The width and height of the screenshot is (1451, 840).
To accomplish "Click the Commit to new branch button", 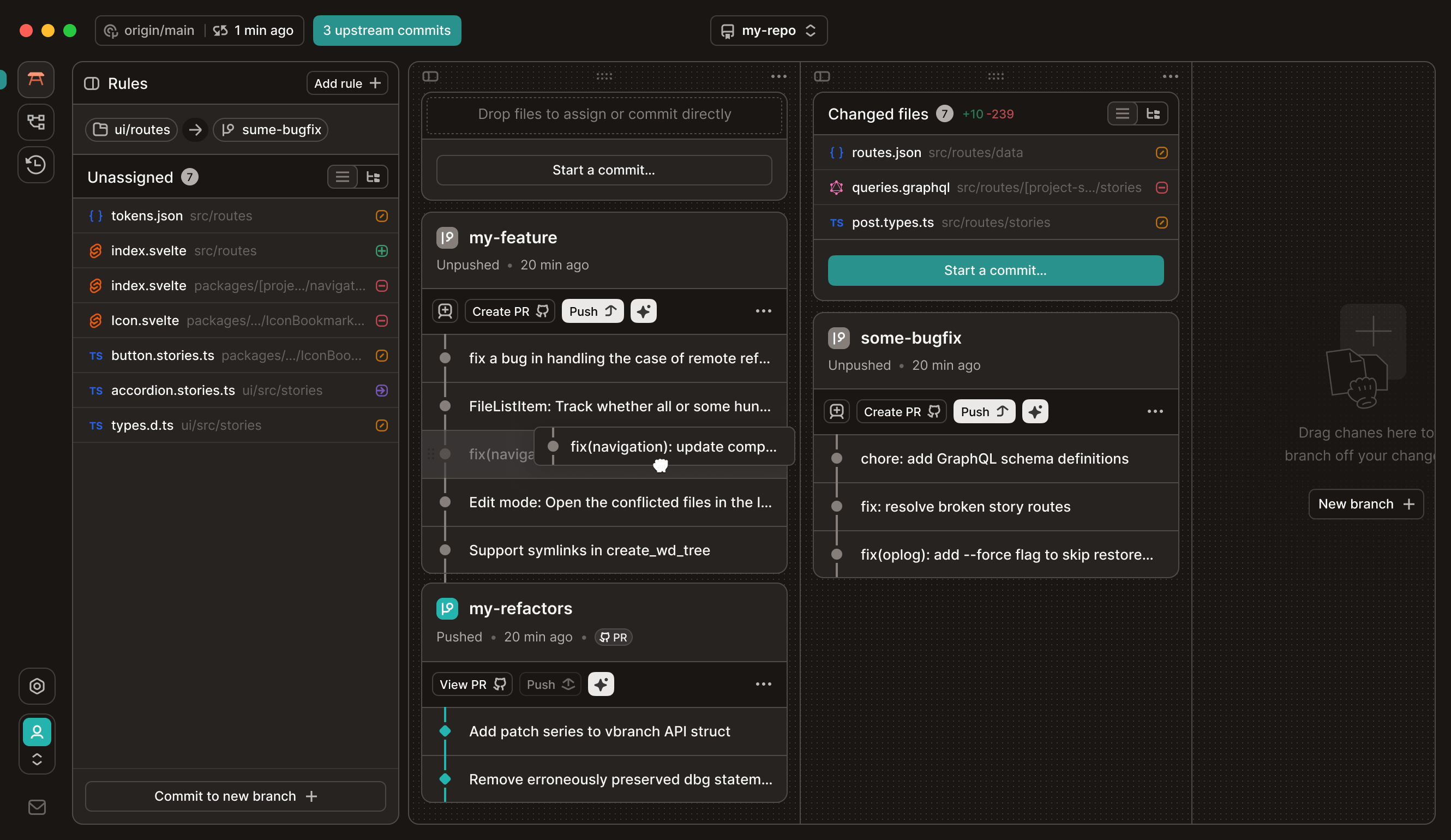I will tap(235, 796).
